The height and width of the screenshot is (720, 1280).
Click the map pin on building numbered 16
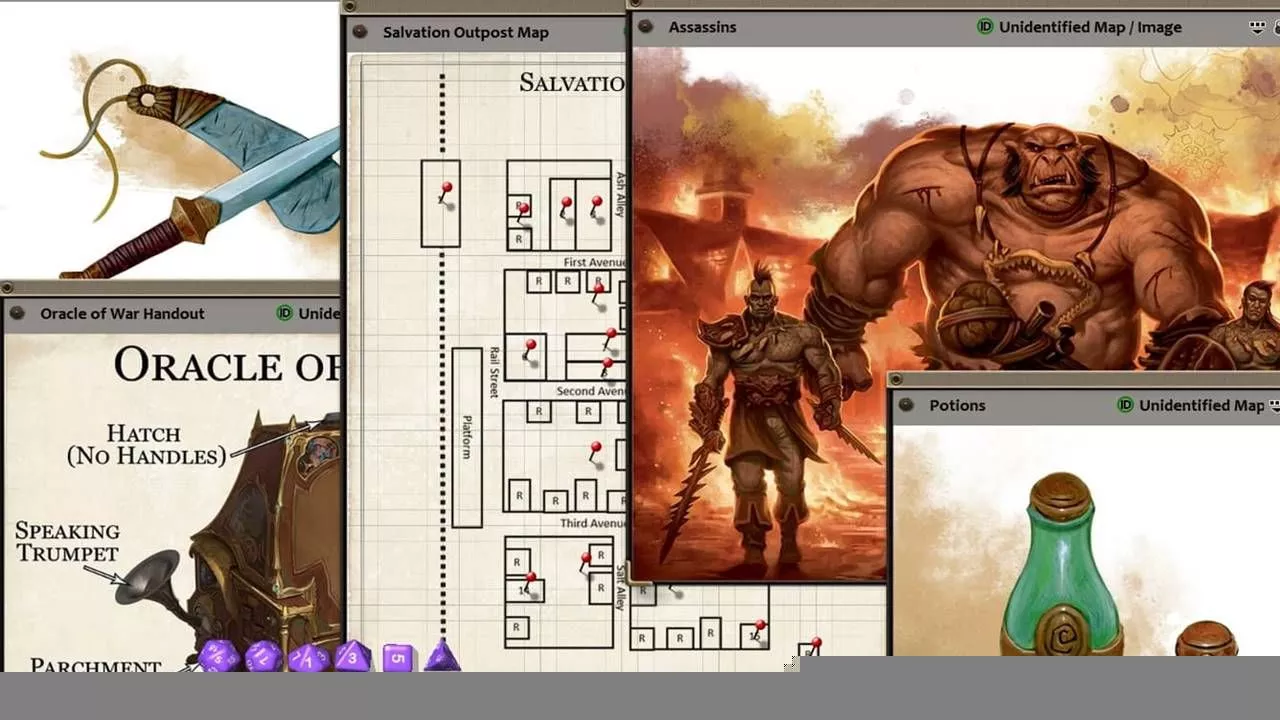[x=760, y=630]
